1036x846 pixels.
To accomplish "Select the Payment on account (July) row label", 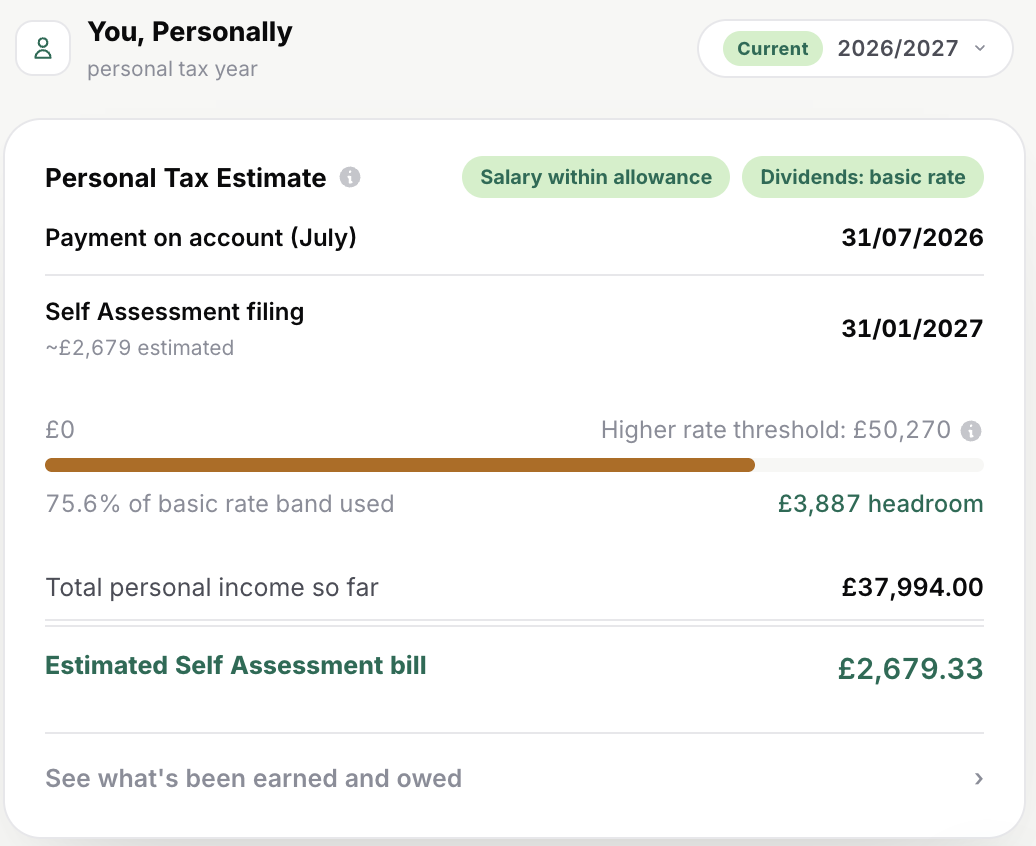I will (x=201, y=237).
